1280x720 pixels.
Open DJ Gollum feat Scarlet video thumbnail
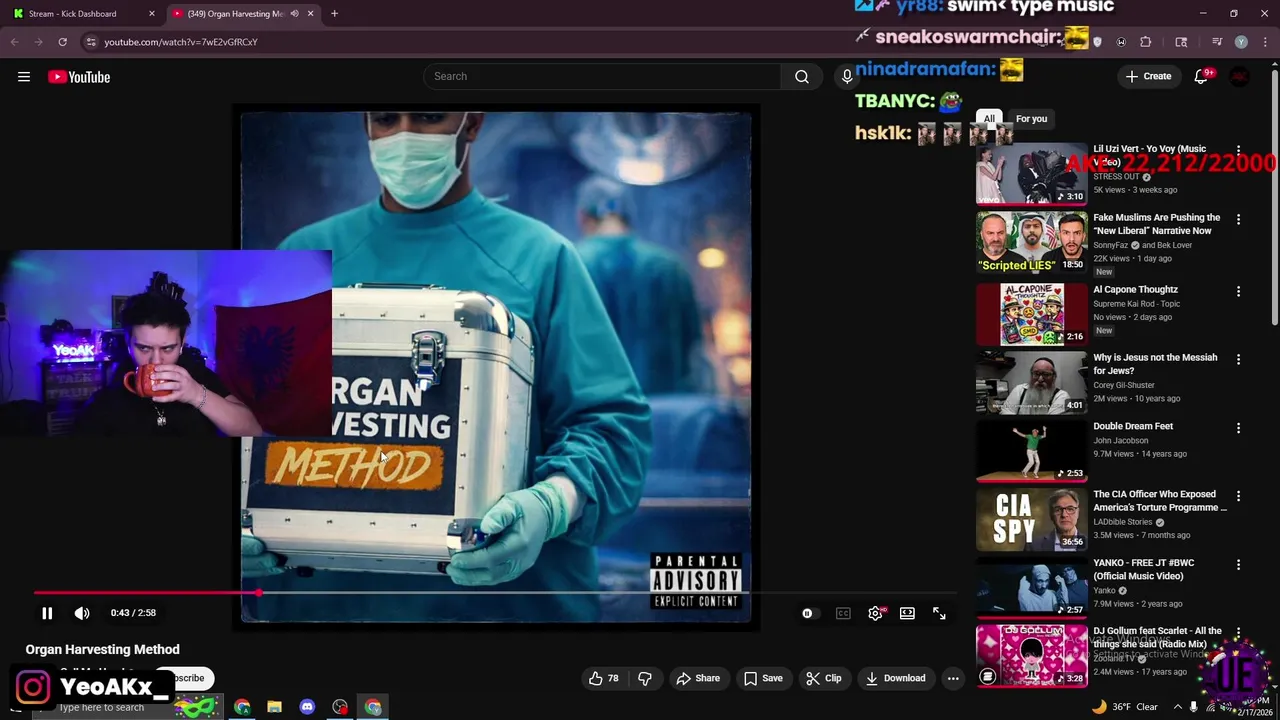tap(1031, 656)
